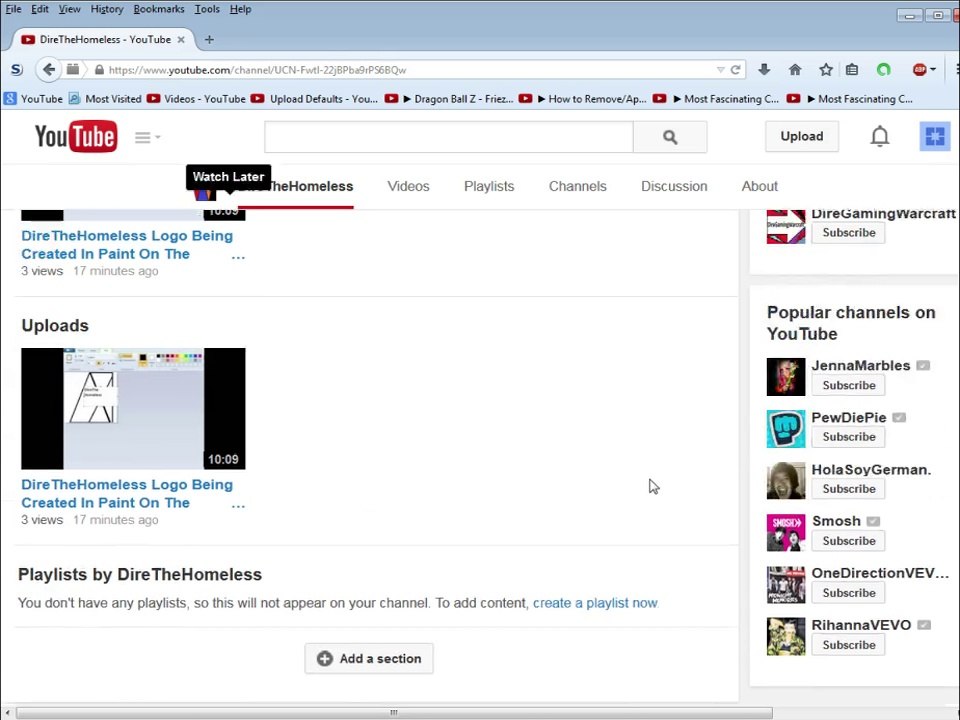Focus the YouTube search field
The image size is (960, 720).
point(449,137)
